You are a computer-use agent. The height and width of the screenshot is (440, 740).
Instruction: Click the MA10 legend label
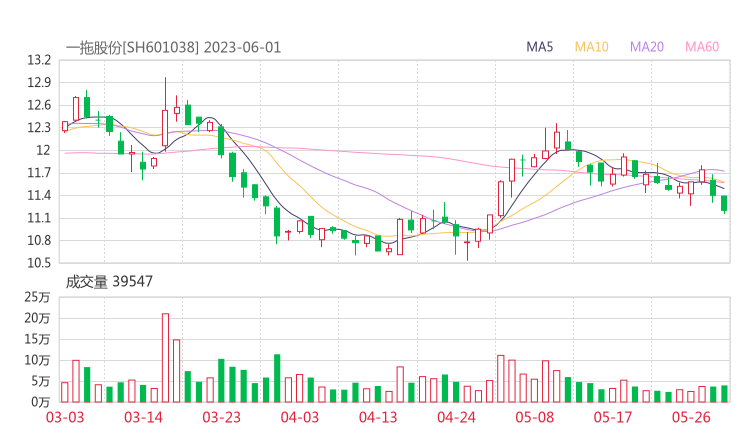point(591,47)
